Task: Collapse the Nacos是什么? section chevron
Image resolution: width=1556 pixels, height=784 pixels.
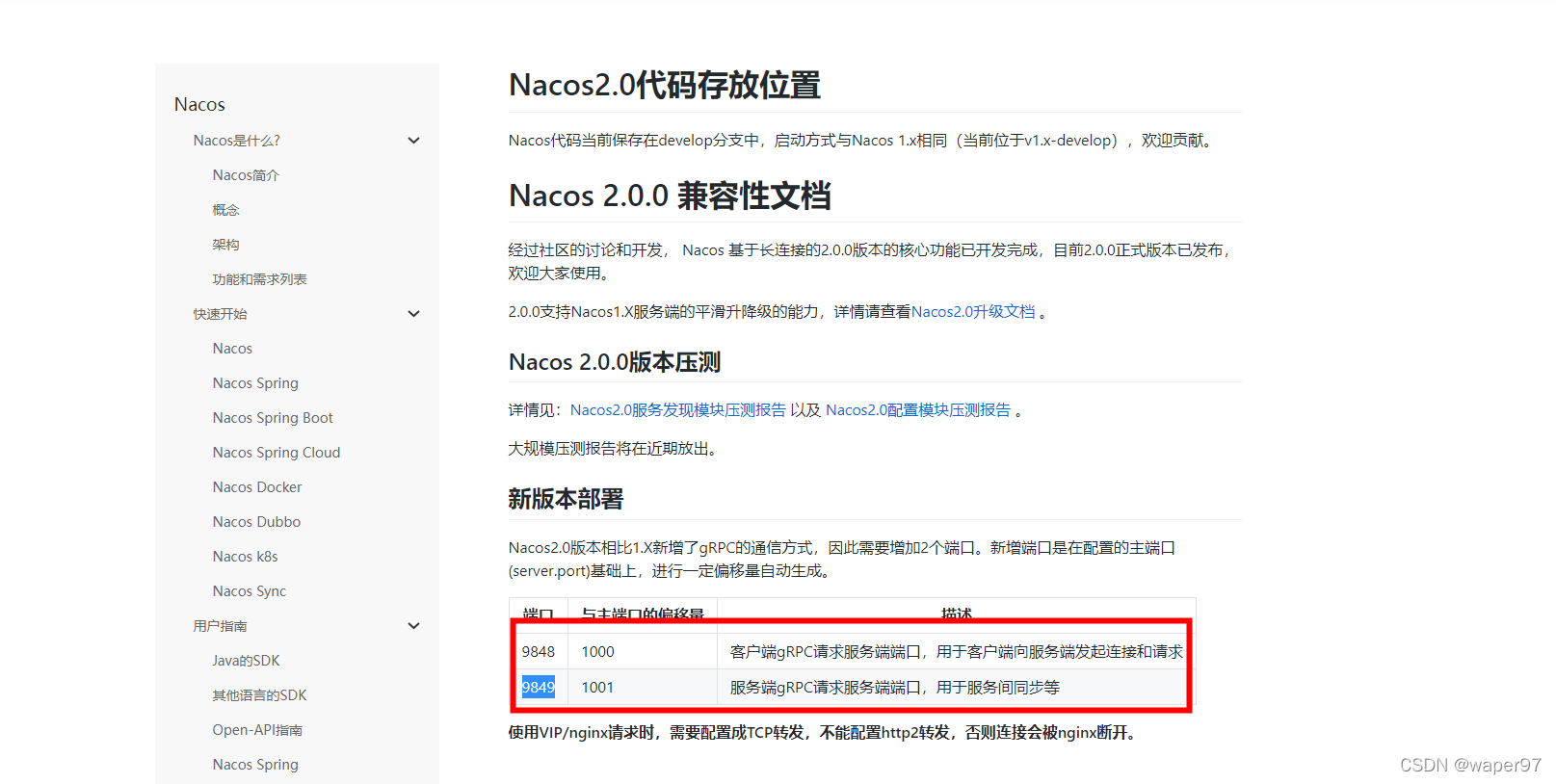Action: pyautogui.click(x=413, y=141)
